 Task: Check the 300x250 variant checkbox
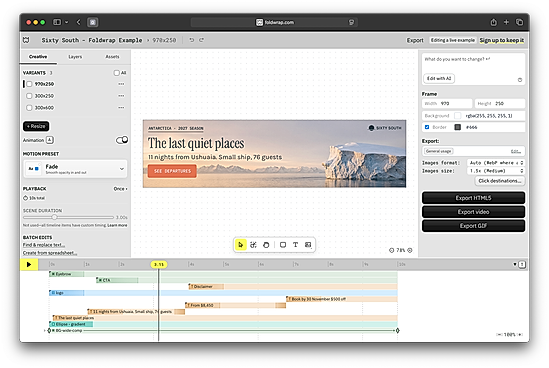29,96
